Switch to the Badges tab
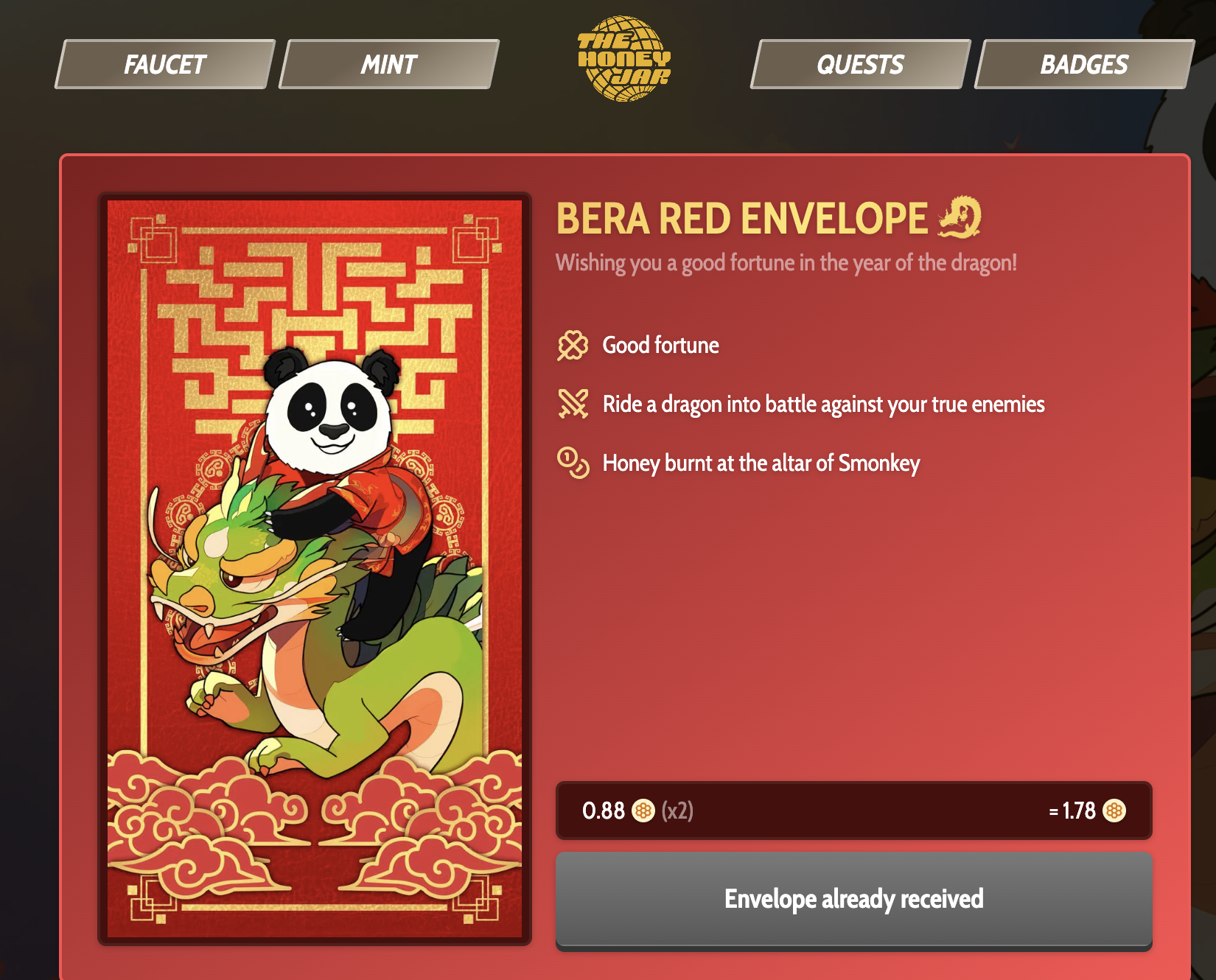This screenshot has height=980, width=1216. coord(1085,64)
